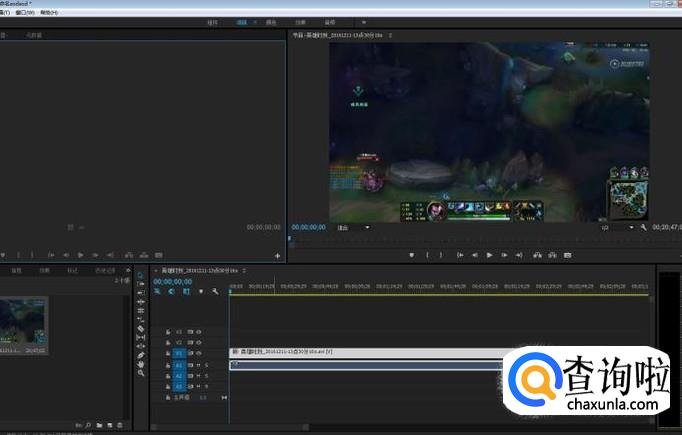The width and height of the screenshot is (682, 435).
Task: Switch to the highlighted editing workspace tab
Action: click(242, 21)
